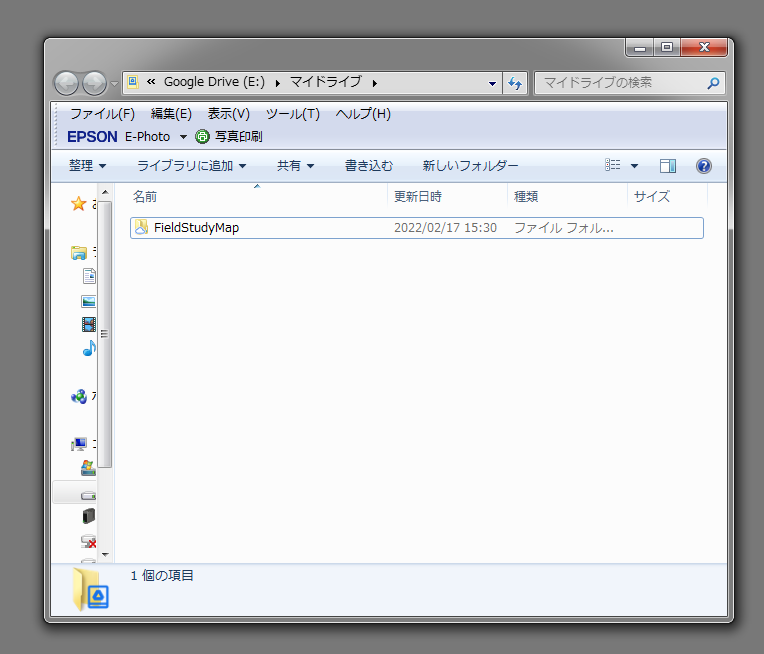
Task: Open the Music library icon
Action: (x=89, y=348)
